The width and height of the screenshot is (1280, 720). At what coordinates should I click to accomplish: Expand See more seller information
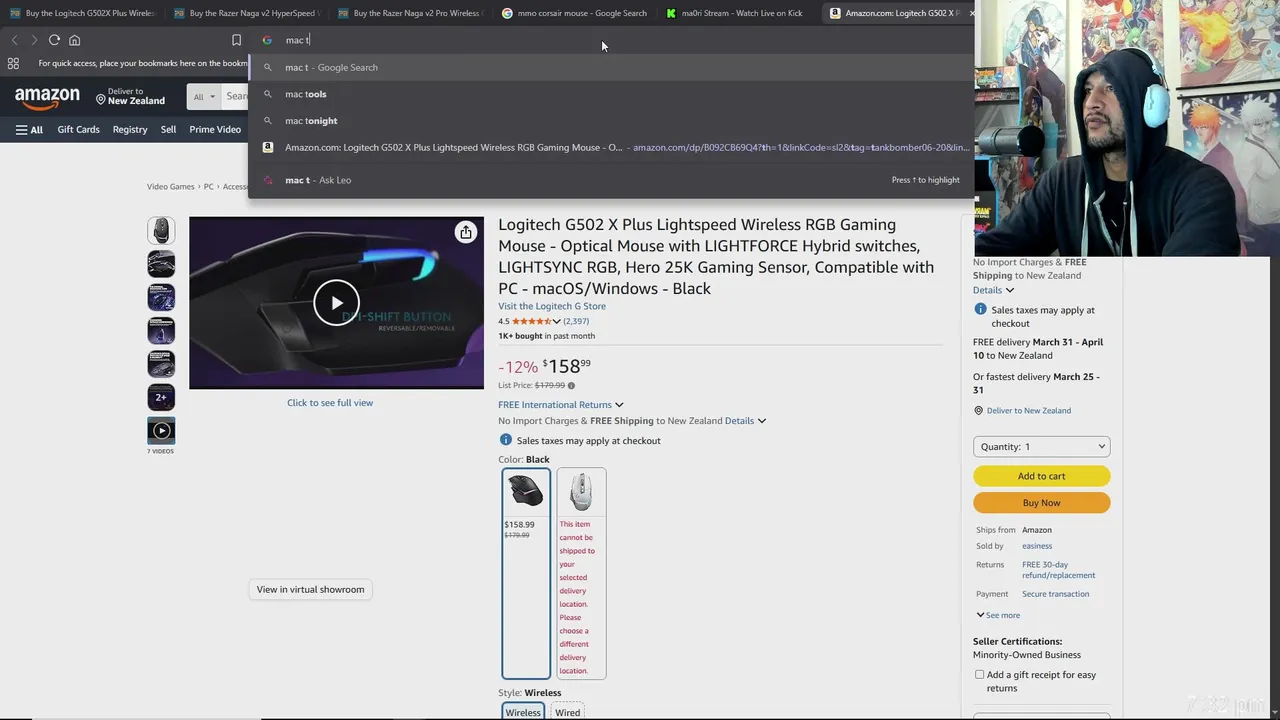click(x=999, y=615)
